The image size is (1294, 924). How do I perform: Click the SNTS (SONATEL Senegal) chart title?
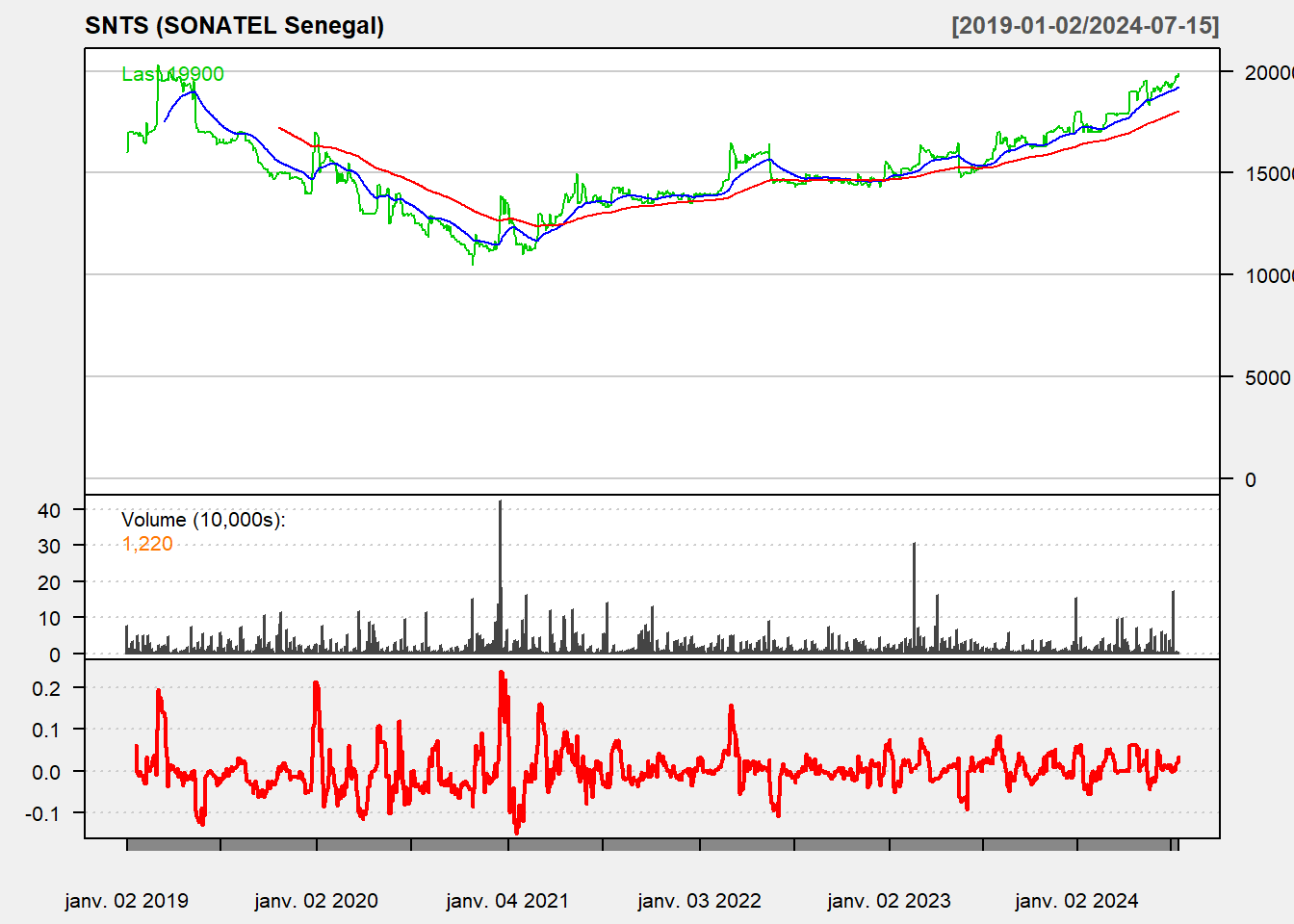pos(234,26)
